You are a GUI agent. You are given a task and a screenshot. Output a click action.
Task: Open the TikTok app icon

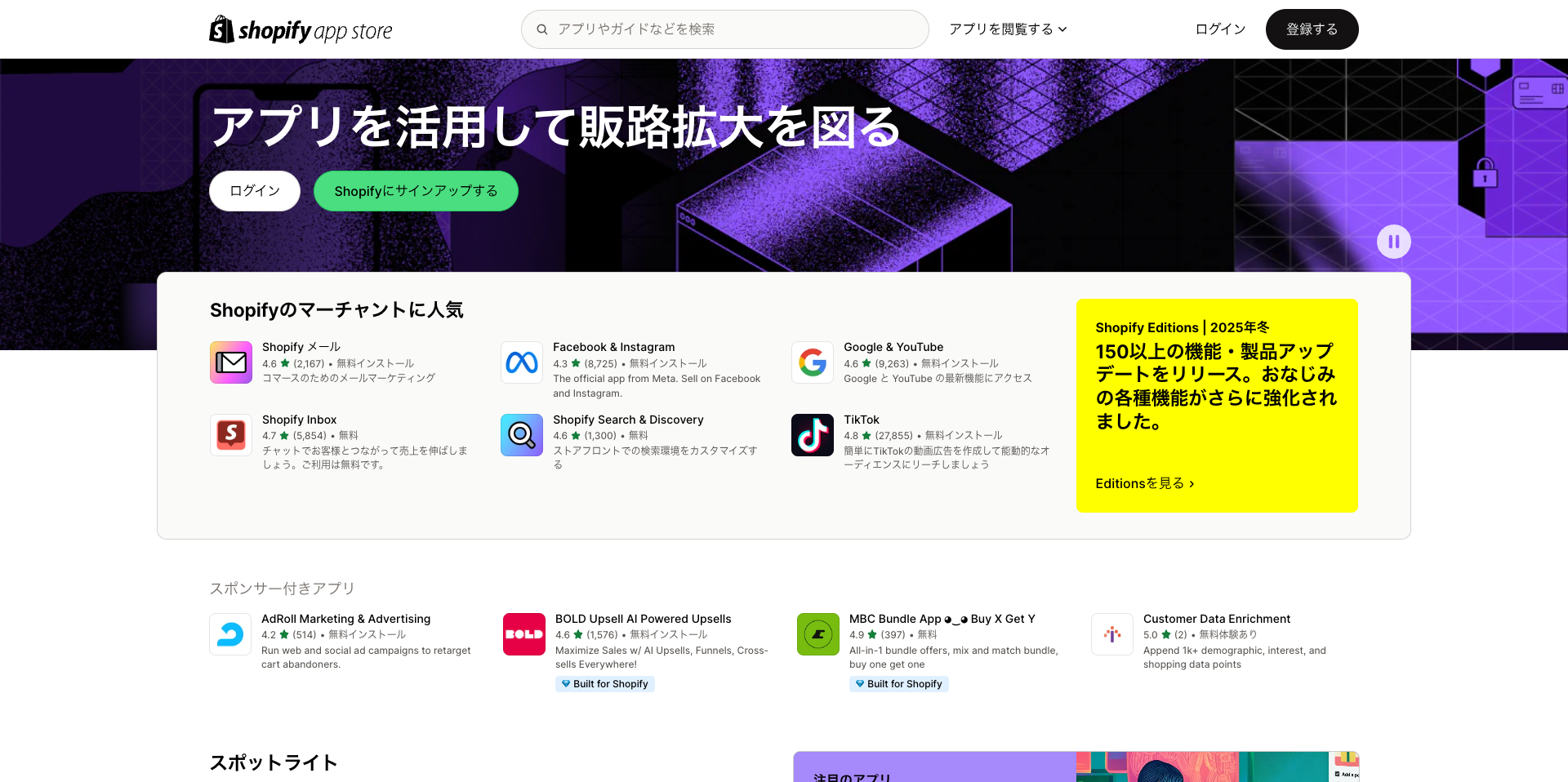813,434
